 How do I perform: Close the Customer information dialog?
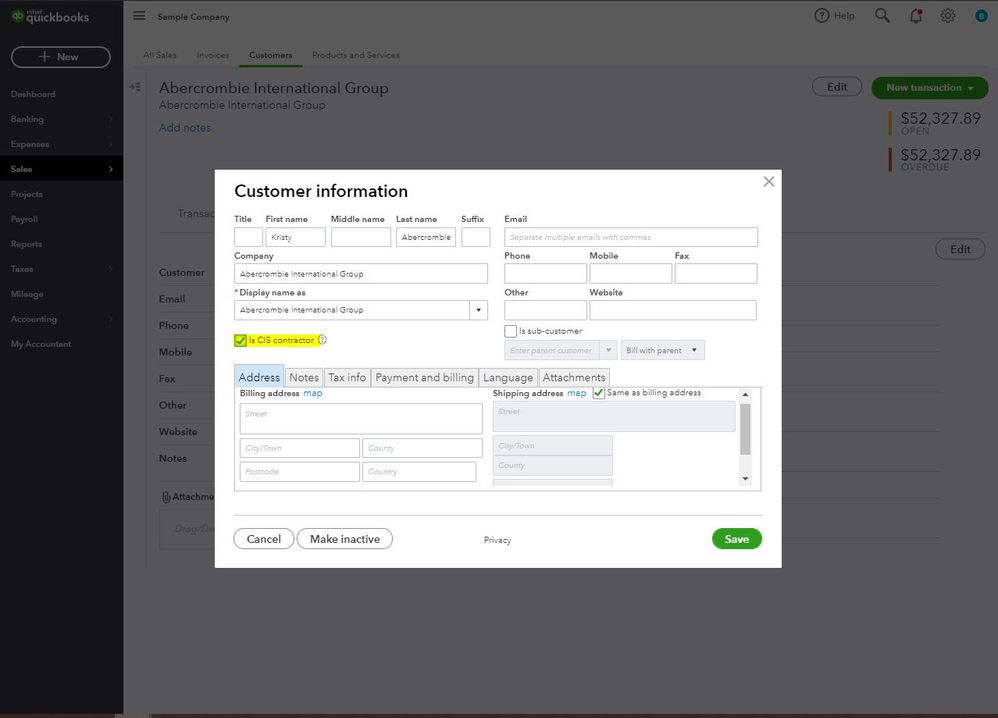pos(768,181)
